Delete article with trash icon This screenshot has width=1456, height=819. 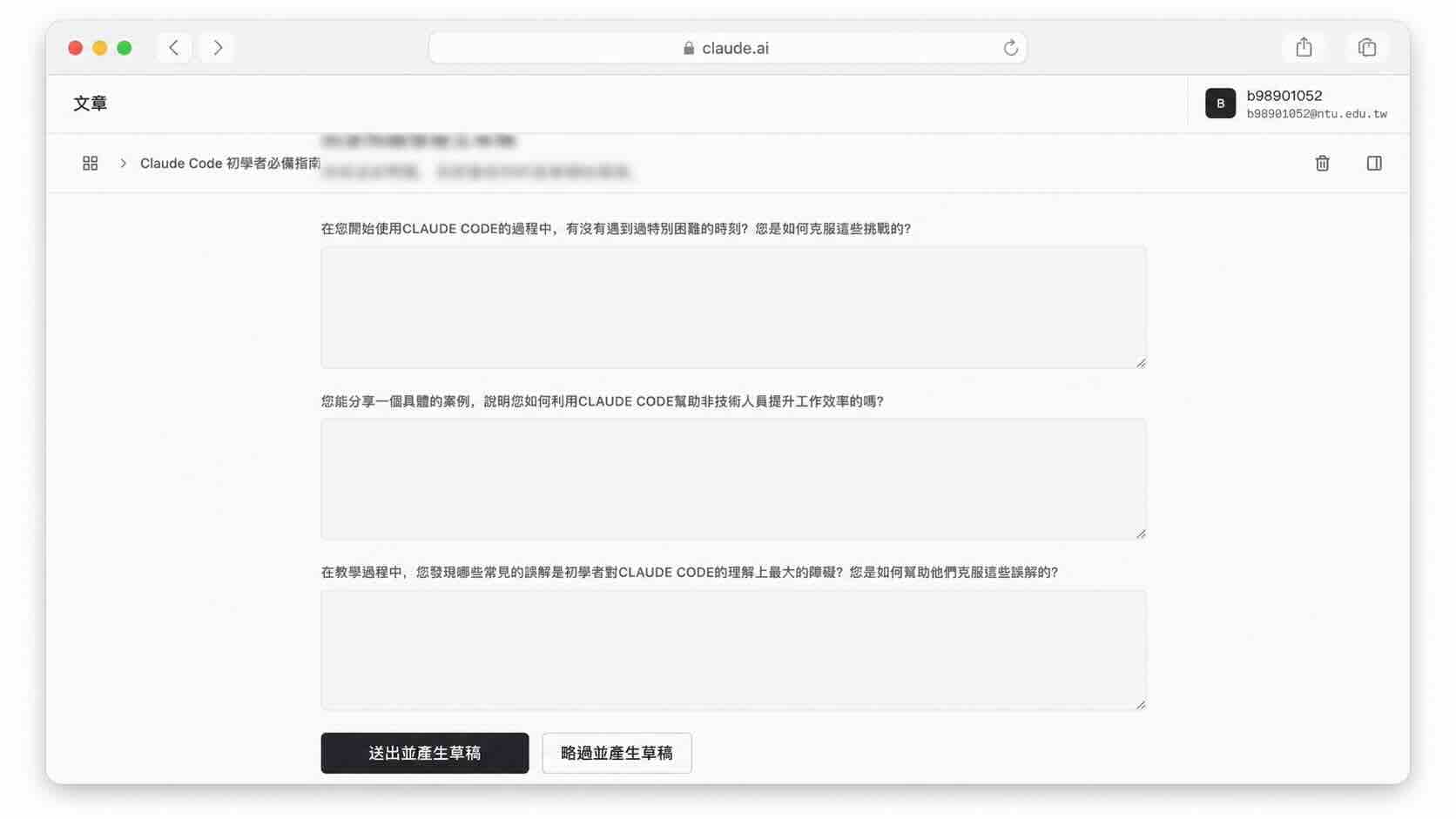click(1322, 163)
